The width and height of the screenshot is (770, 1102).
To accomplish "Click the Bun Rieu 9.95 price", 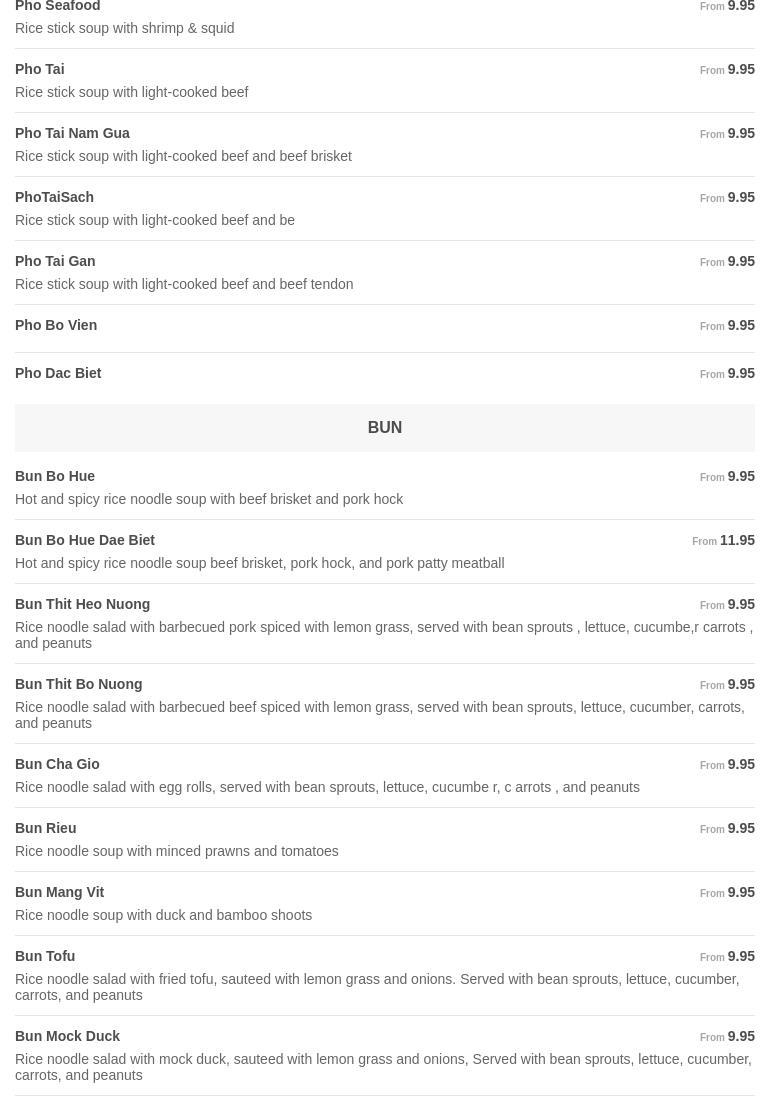I will point(740,828).
